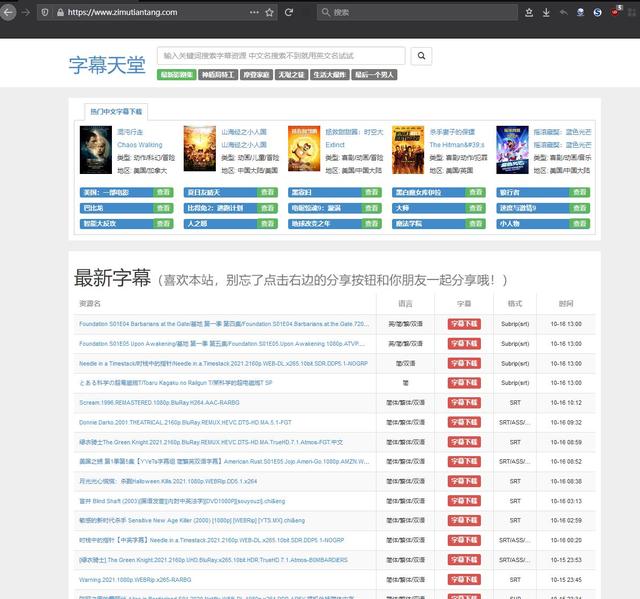This screenshot has width=640, height=599.
Task: Click the 神盾局特工 tag
Action: 218,75
